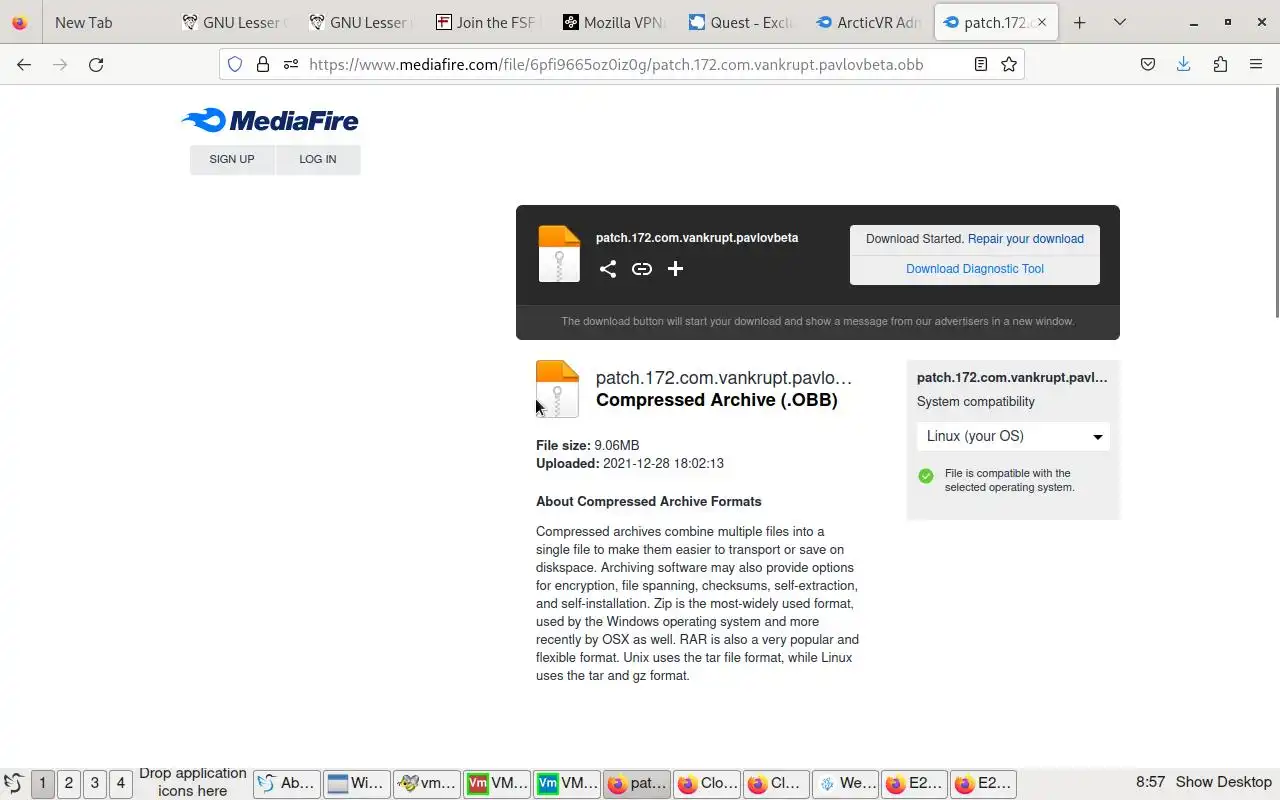Click 'Uploaded: 2021-12-28 18:02:13' text
Screen dimensions: 1280x800
(630, 464)
